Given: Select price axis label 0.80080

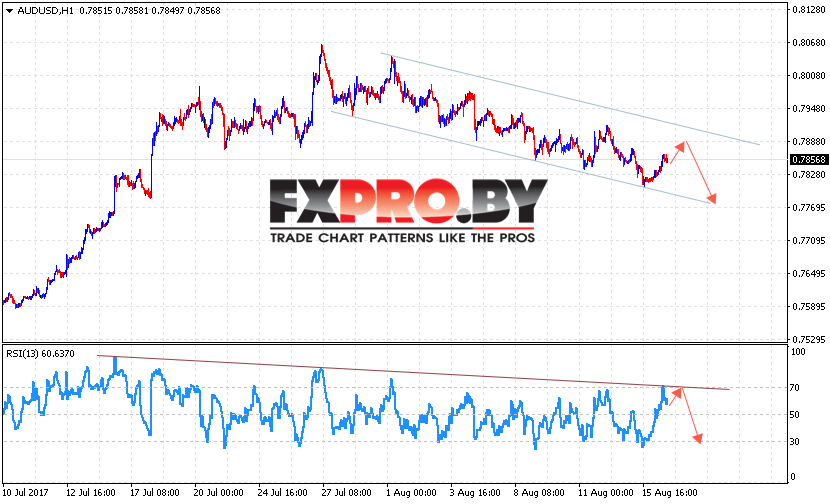Looking at the screenshot, I should pos(809,76).
